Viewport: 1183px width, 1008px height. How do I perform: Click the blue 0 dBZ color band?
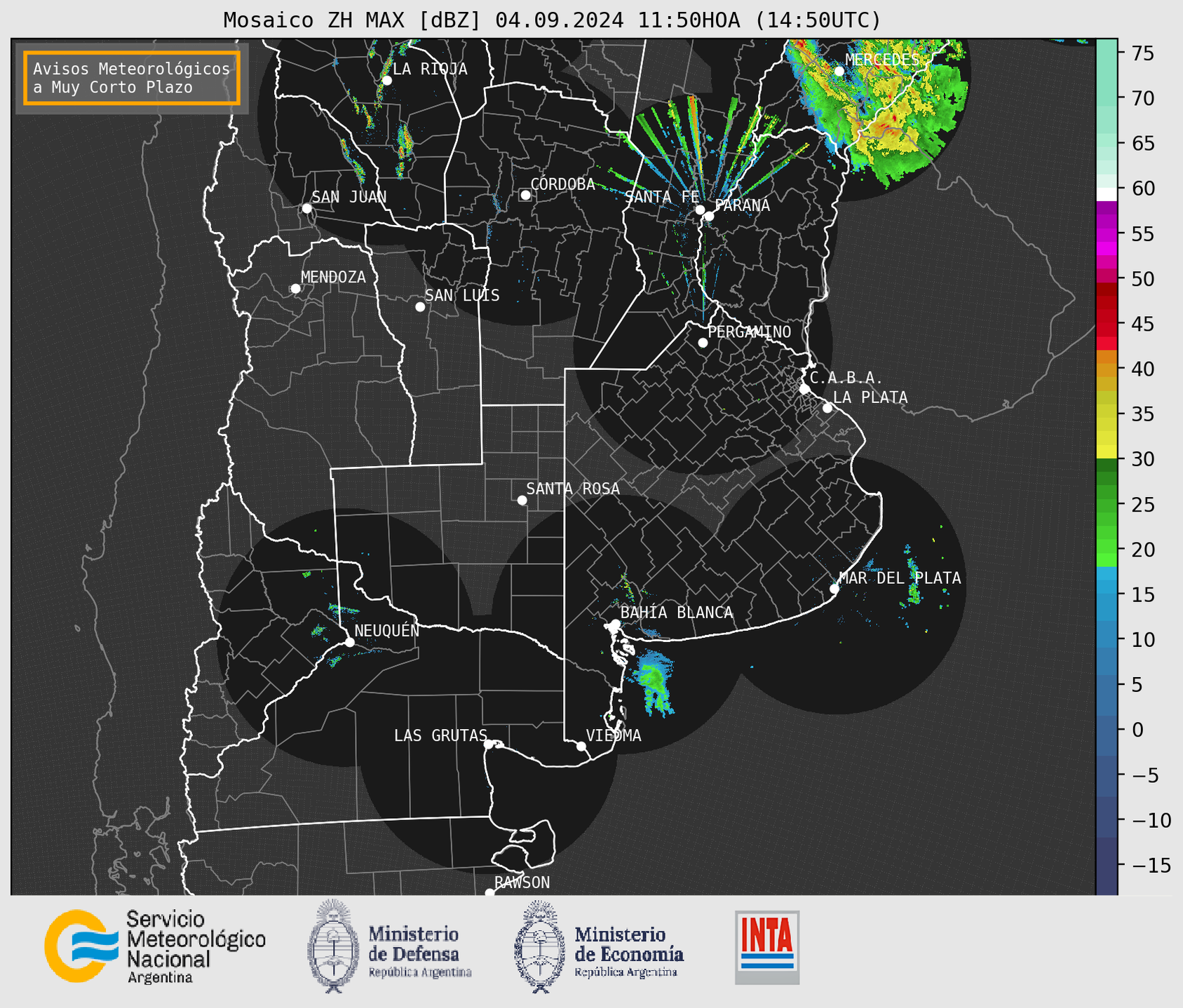pos(1107,729)
